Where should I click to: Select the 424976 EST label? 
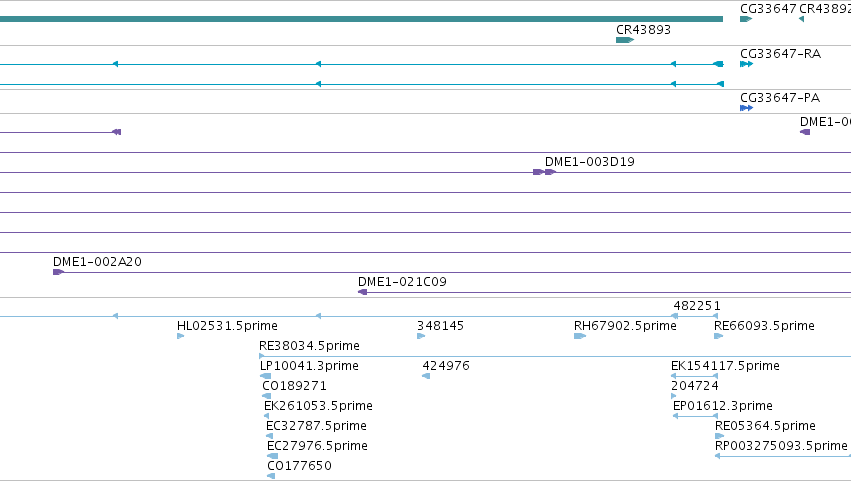[446, 366]
